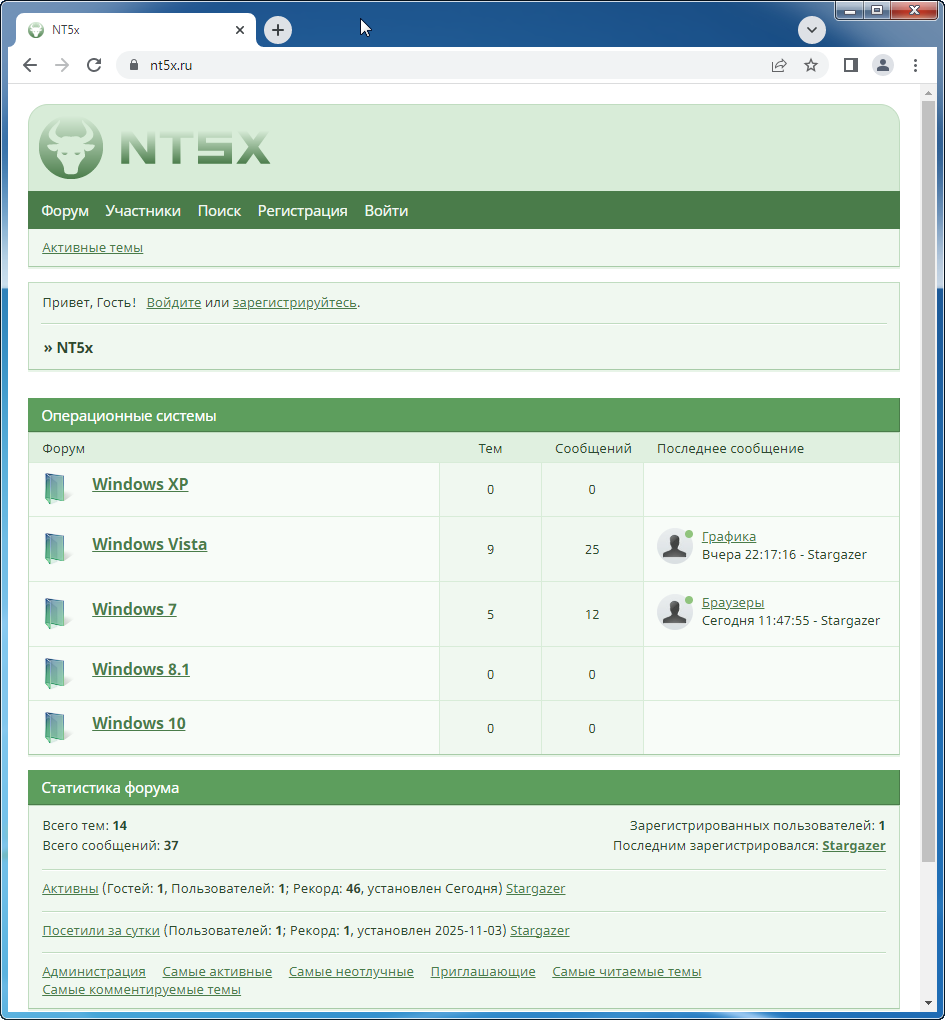Screen dimensions: 945x1020
Task: Click the Windows XP forum folder icon
Action: [x=58, y=488]
